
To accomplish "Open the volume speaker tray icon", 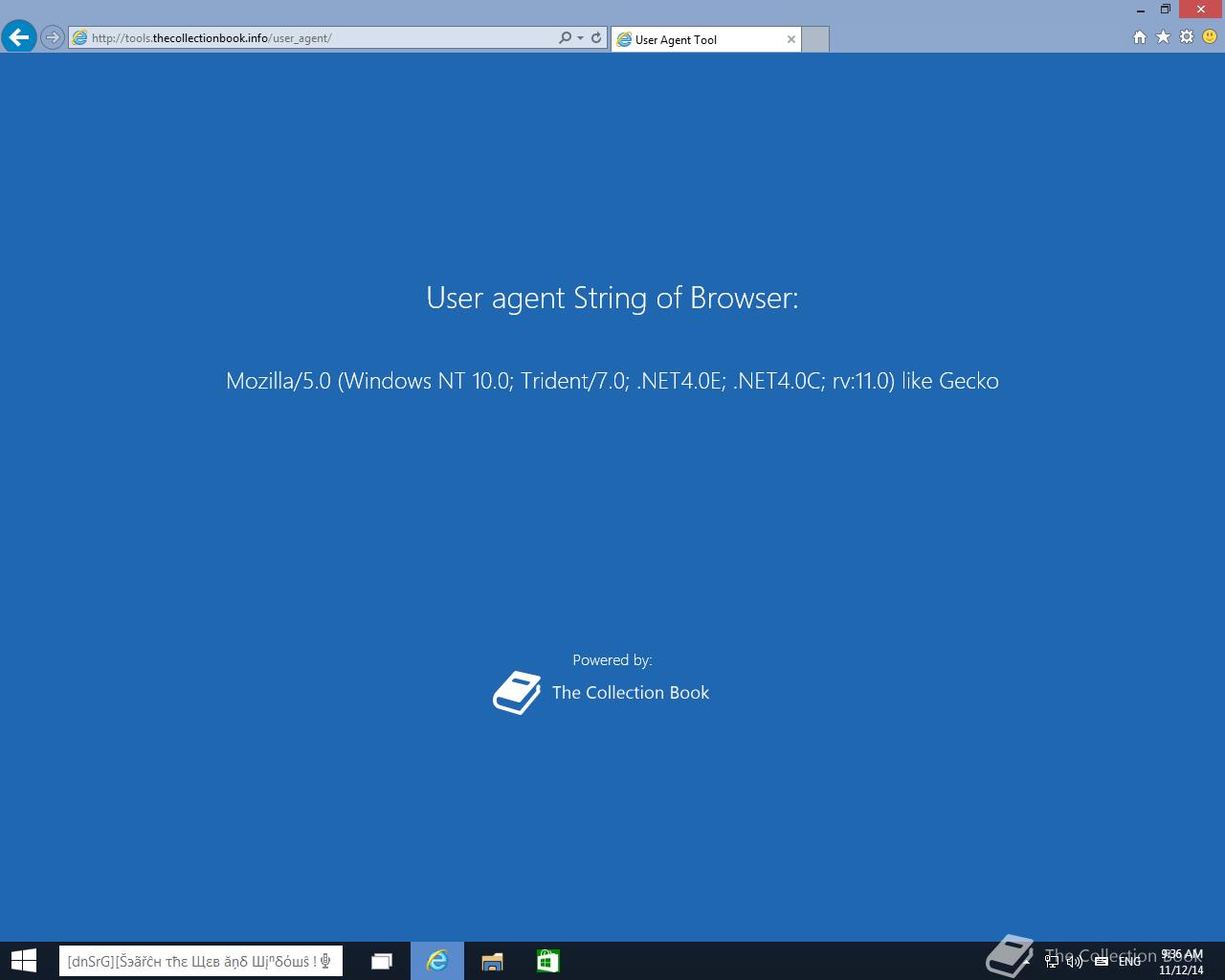I will (1074, 961).
